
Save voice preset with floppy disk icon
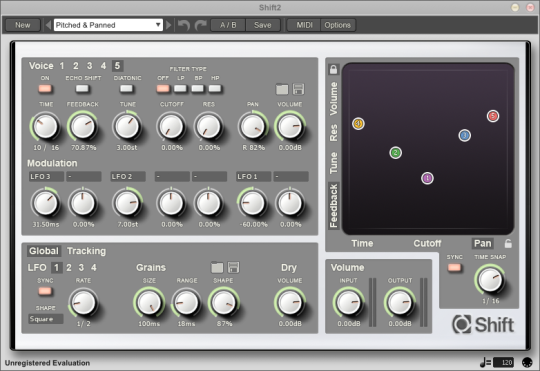tap(298, 89)
